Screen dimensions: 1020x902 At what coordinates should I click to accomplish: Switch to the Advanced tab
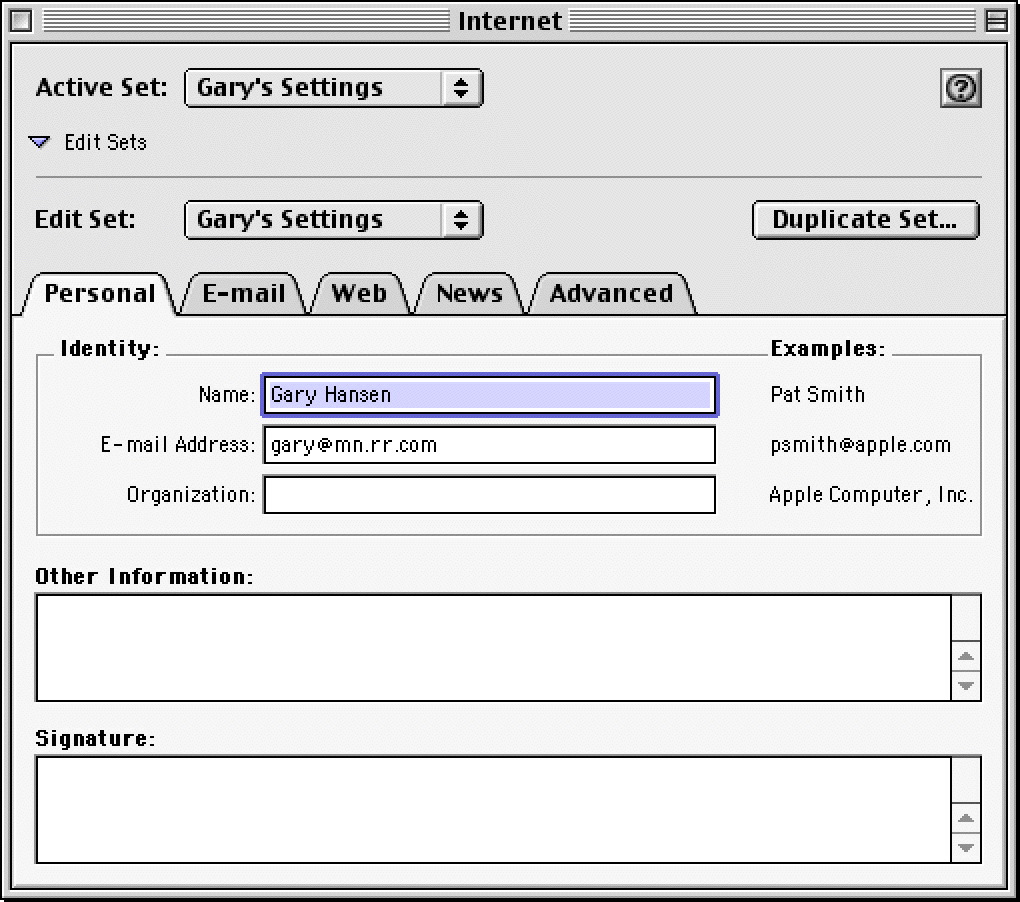tap(611, 294)
